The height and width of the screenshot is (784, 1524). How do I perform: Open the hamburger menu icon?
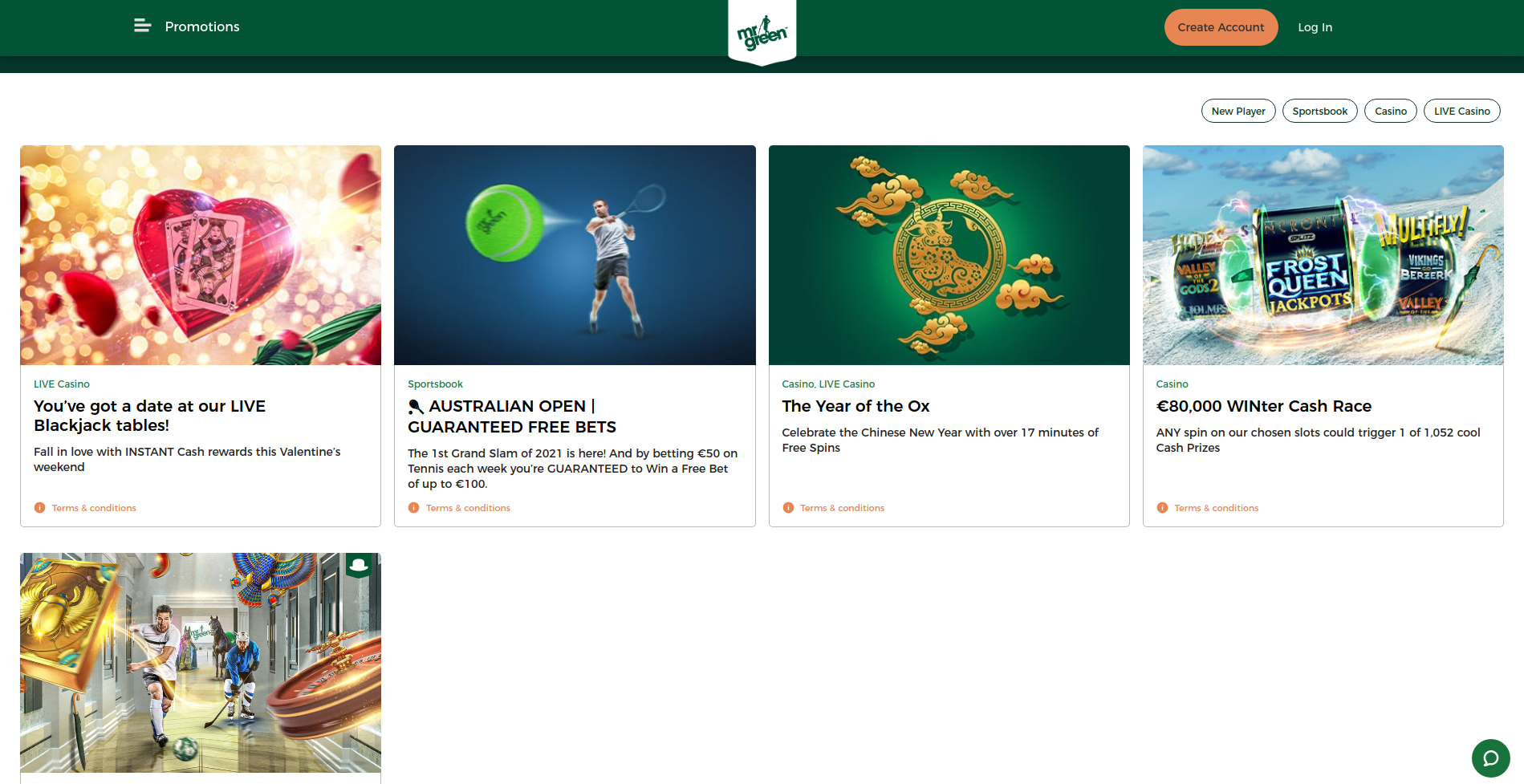pyautogui.click(x=143, y=26)
